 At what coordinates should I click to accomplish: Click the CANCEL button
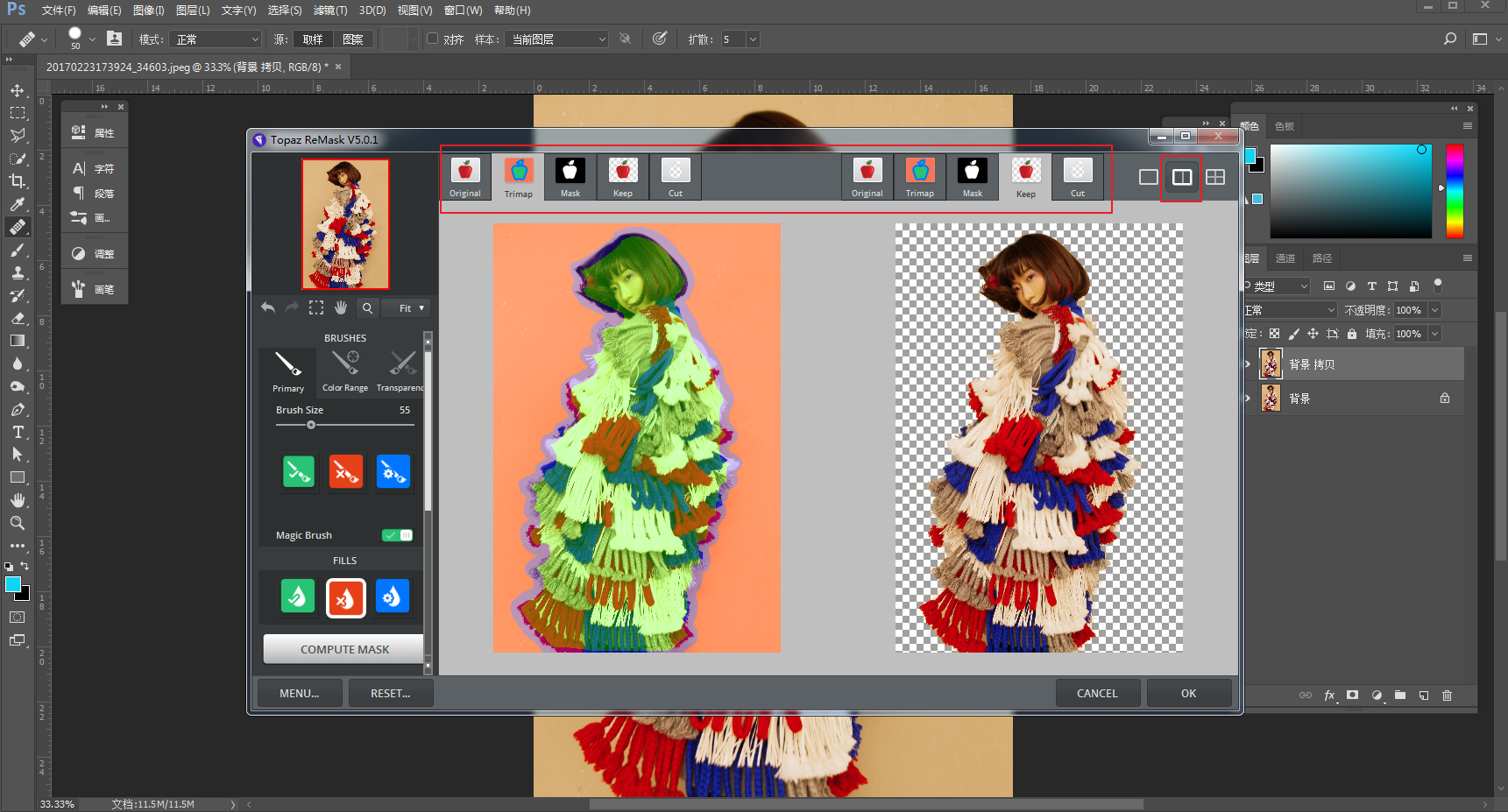1097,693
